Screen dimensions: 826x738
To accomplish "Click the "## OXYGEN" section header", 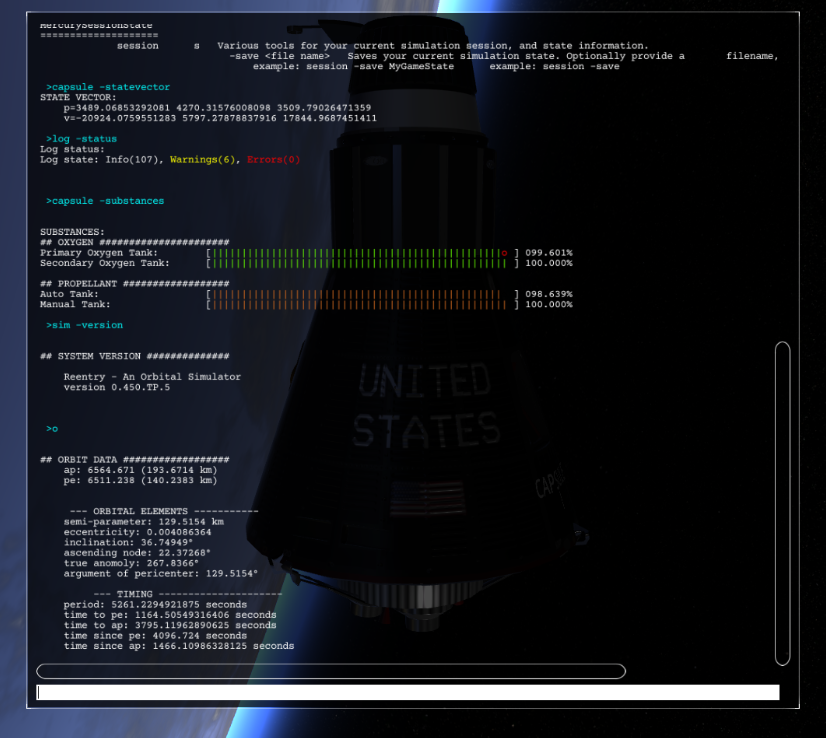I will pos(134,242).
